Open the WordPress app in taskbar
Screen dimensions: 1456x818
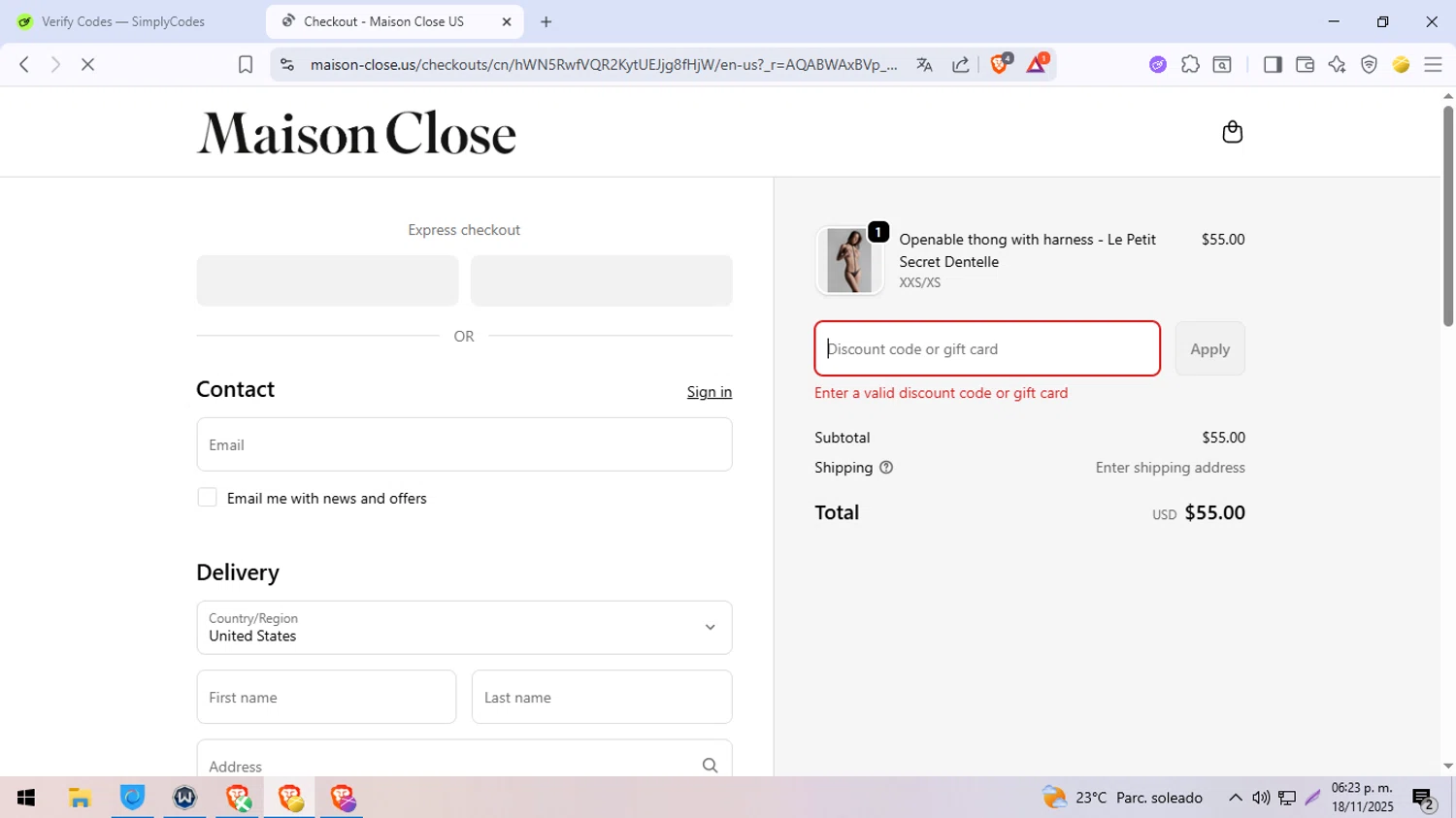click(184, 798)
